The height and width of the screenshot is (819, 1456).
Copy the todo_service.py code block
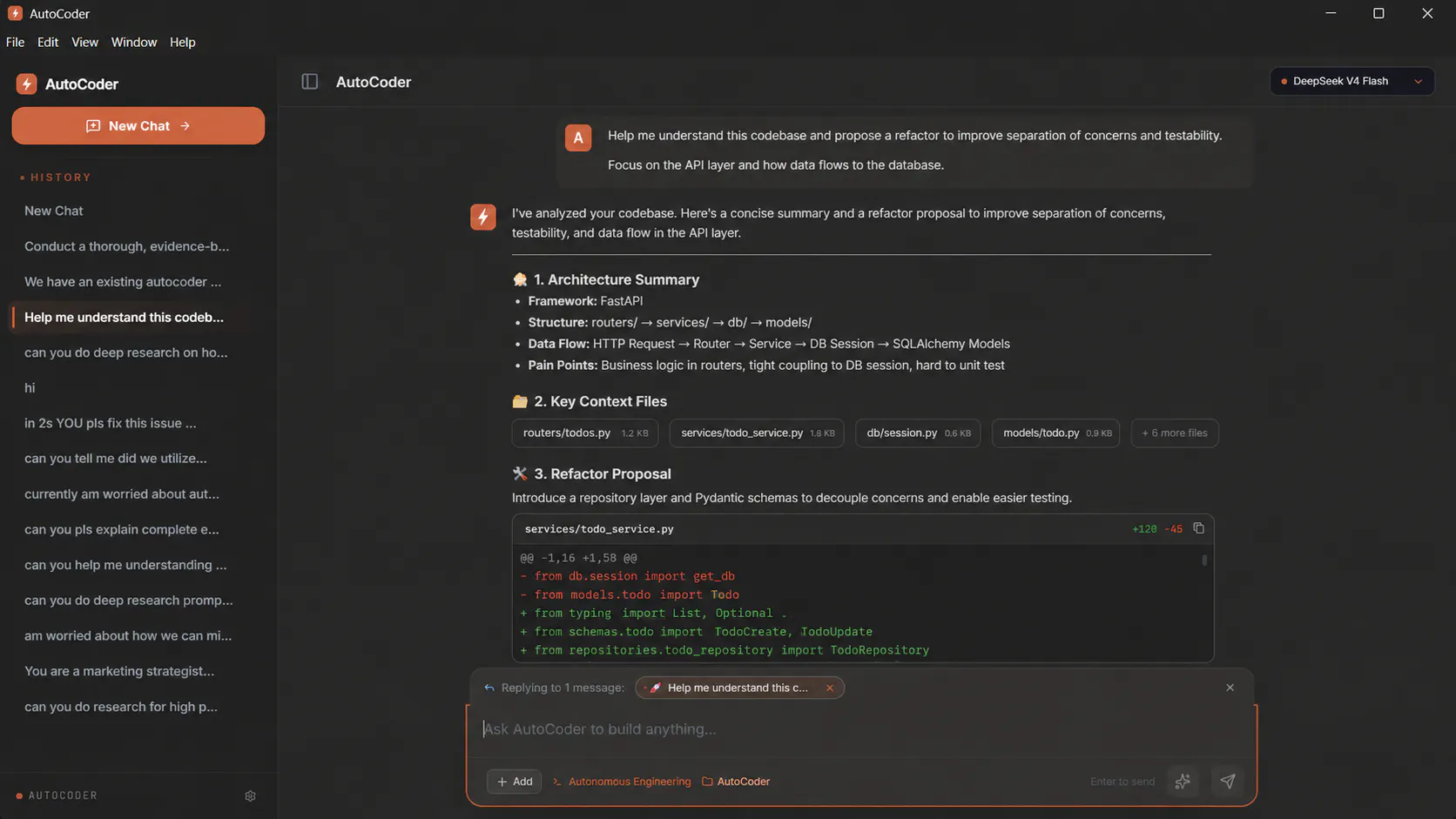1198,528
